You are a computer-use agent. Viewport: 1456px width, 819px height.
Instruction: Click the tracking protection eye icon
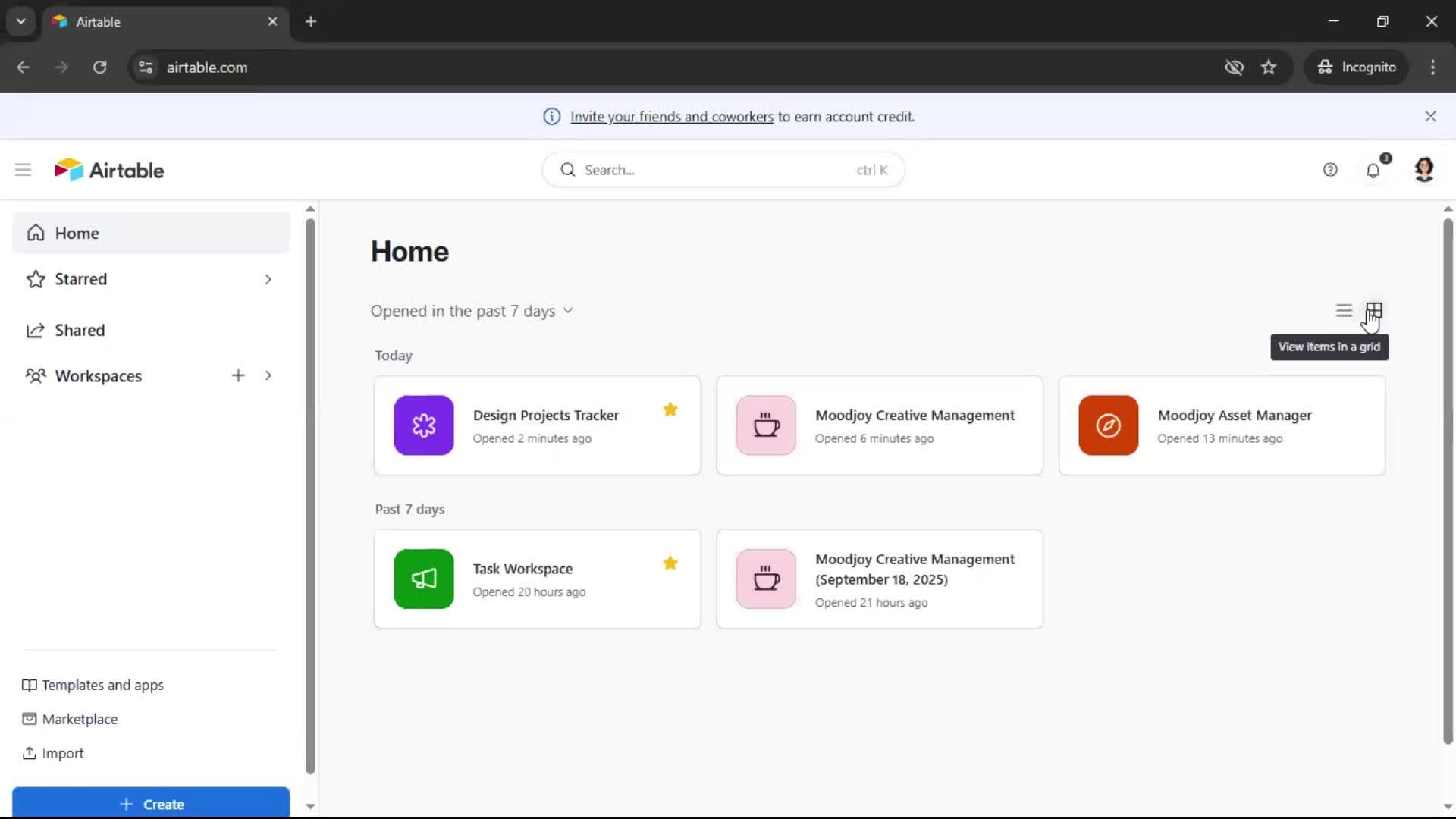point(1234,67)
